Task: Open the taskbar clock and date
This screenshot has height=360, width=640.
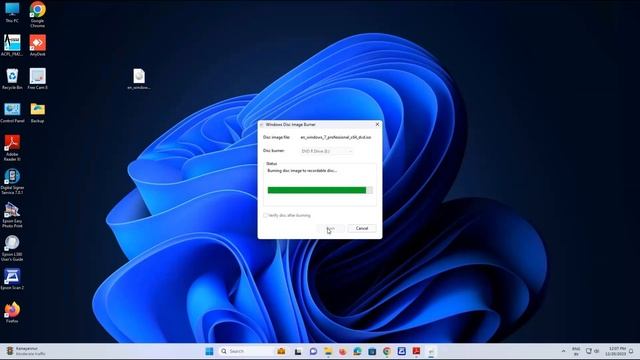Action: [616, 351]
